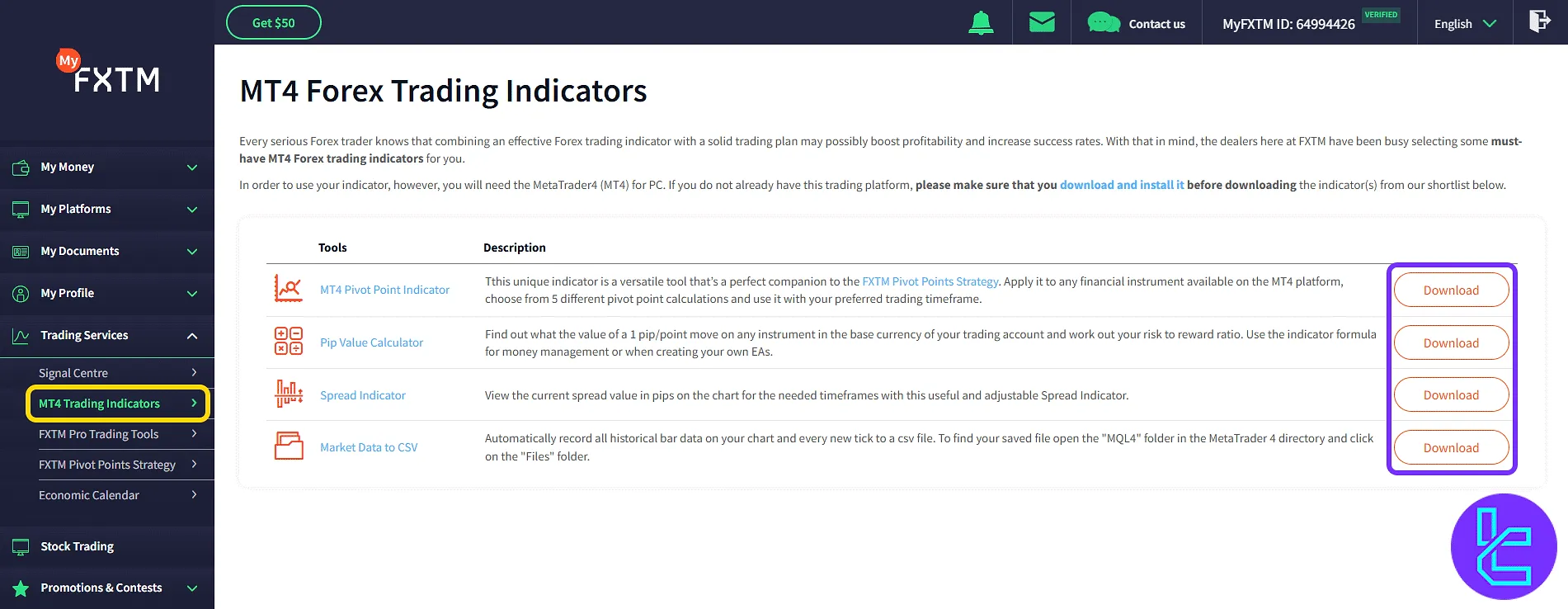Open the English language dropdown
This screenshot has width=1568, height=609.
point(1465,24)
